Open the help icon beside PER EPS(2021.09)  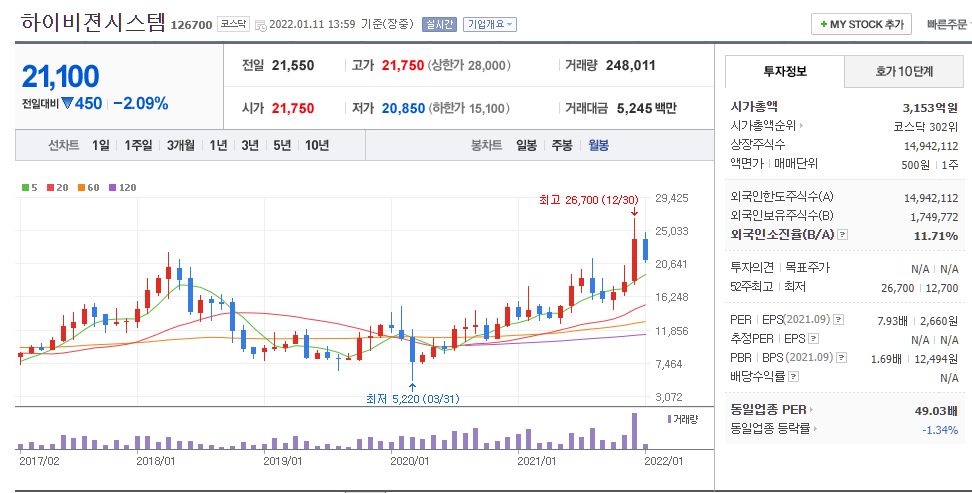(x=838, y=319)
